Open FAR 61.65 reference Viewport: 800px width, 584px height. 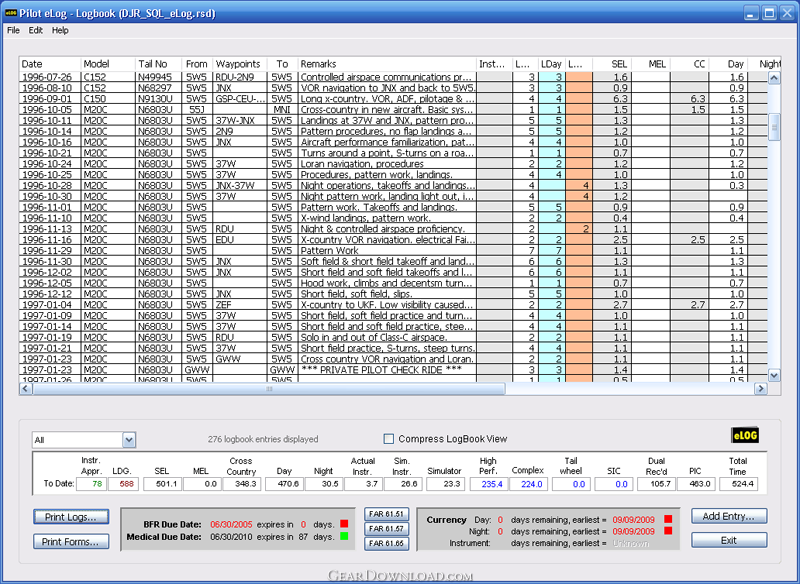pyautogui.click(x=386, y=544)
